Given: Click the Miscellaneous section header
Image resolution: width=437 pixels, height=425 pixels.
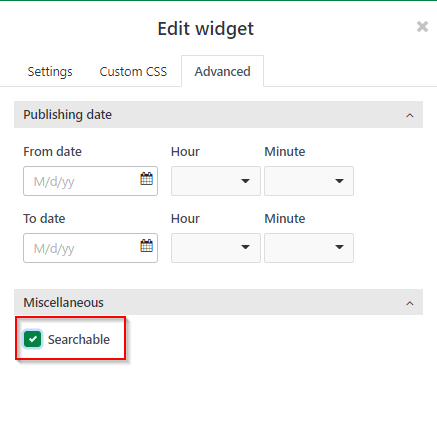Looking at the screenshot, I should (x=218, y=302).
